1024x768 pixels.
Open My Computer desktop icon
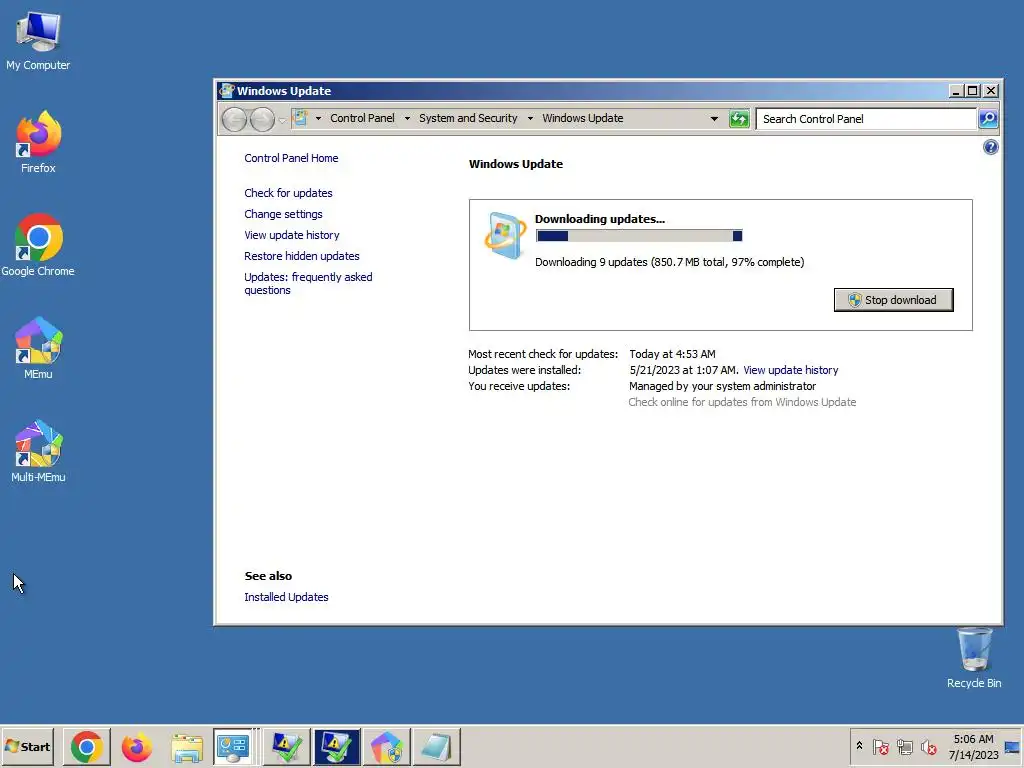pyautogui.click(x=38, y=40)
